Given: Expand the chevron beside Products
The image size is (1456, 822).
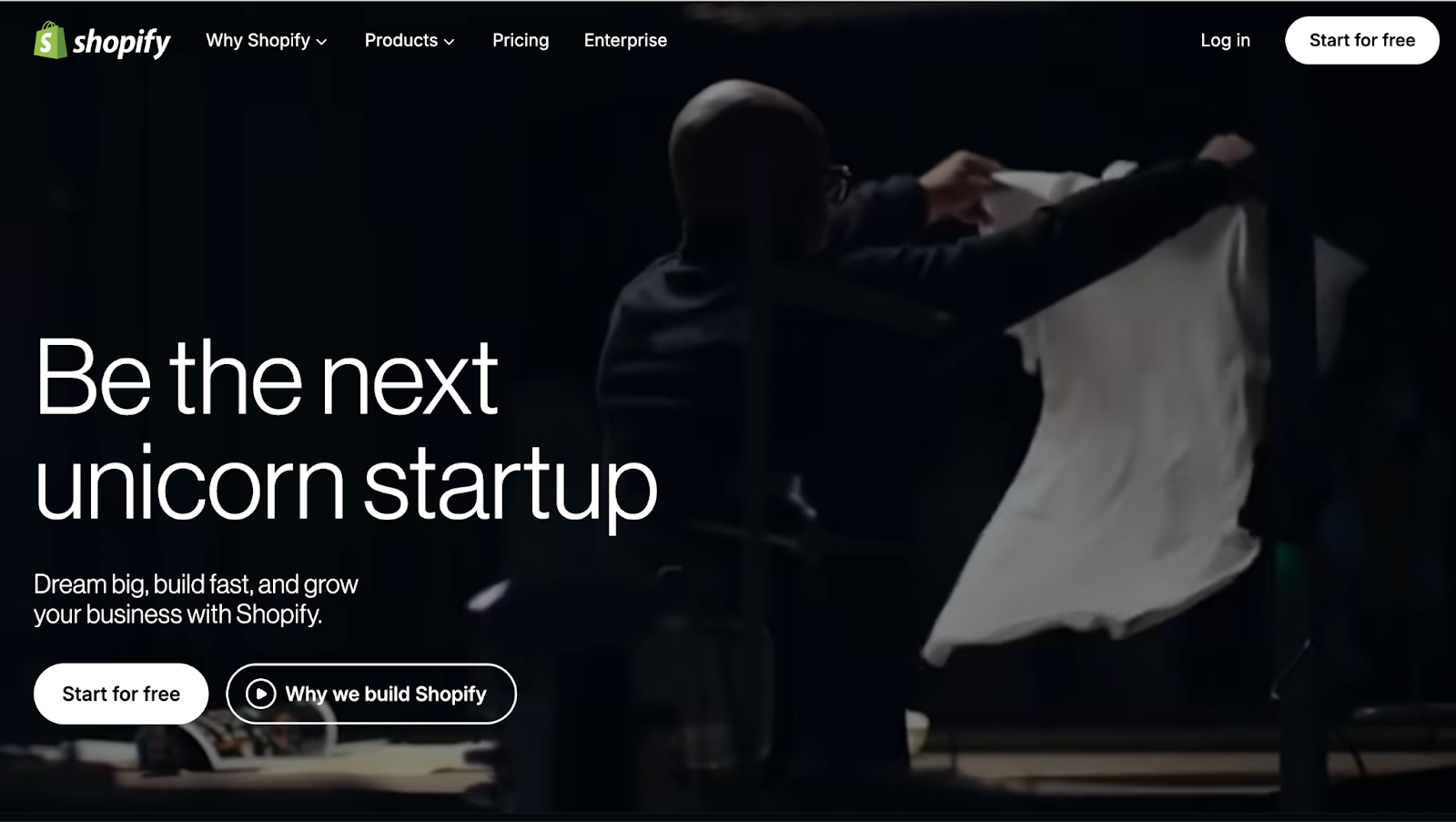Looking at the screenshot, I should [449, 42].
